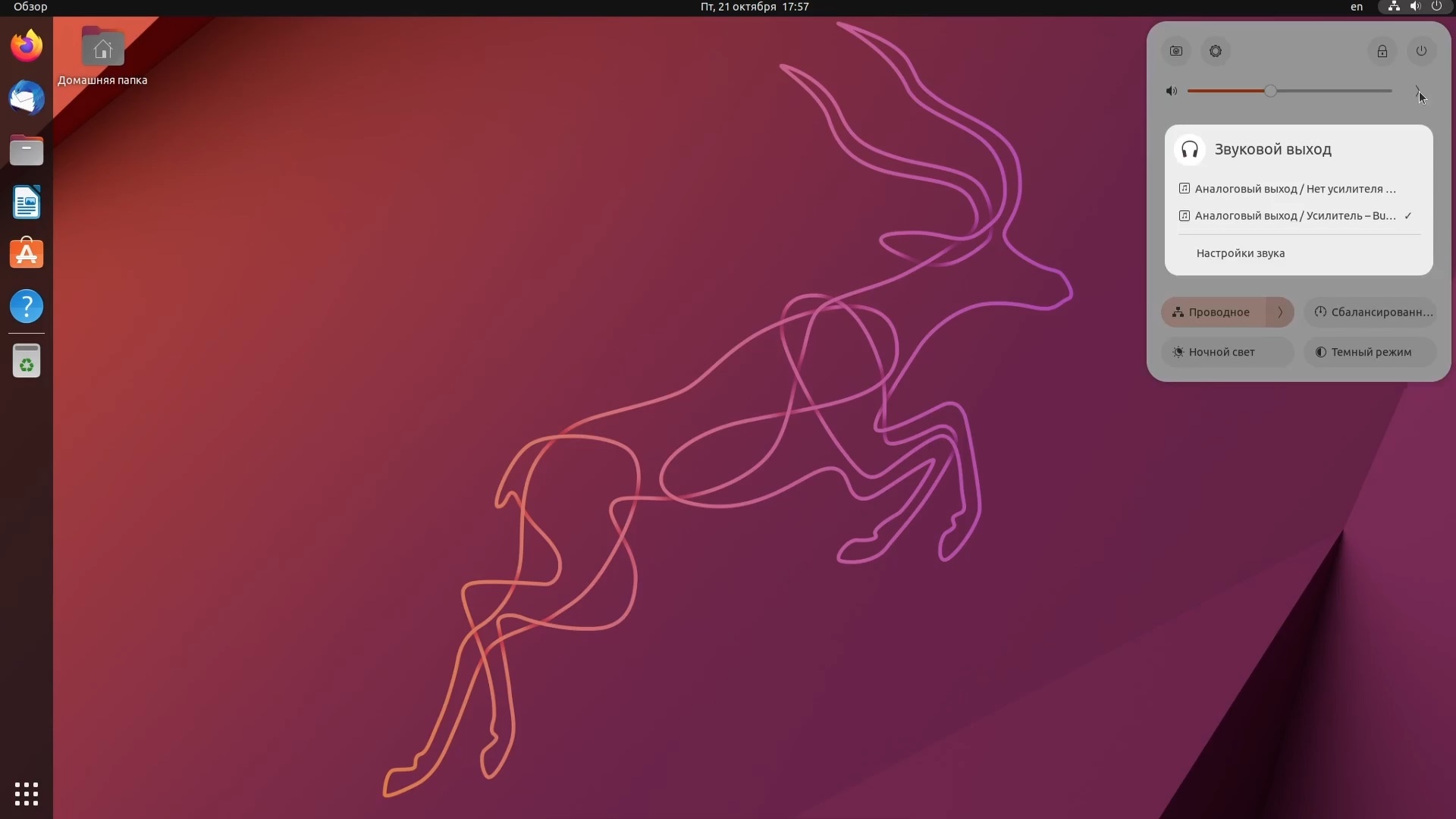The width and height of the screenshot is (1456, 819).
Task: Expand the Проводное submenu arrow
Action: coord(1280,312)
